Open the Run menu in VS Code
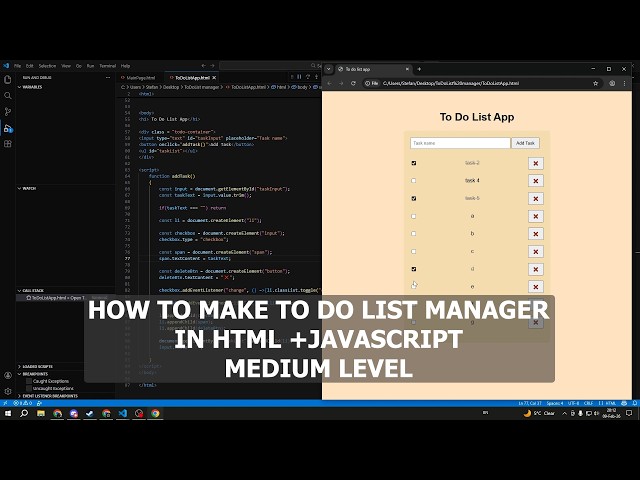This screenshot has width=640, height=480. point(91,66)
